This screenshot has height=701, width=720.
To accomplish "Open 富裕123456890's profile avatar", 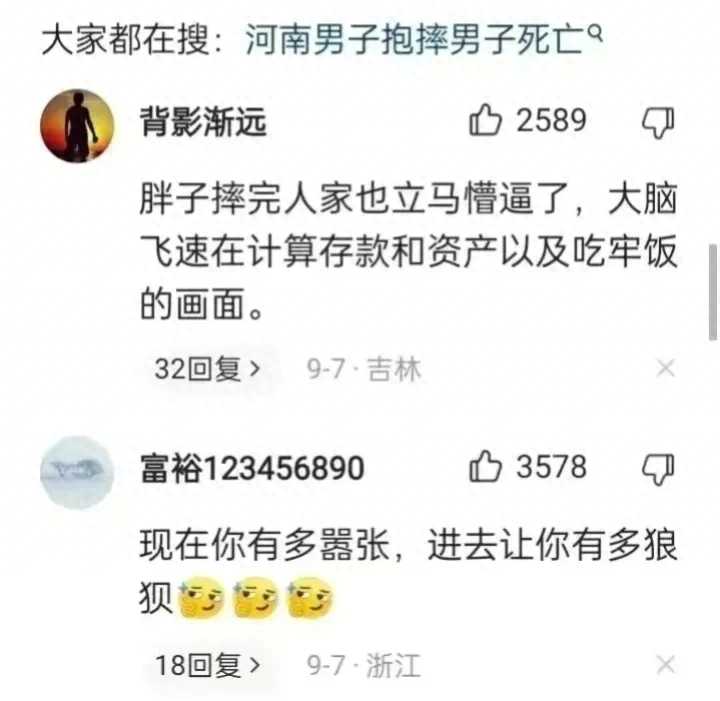I will [77, 472].
